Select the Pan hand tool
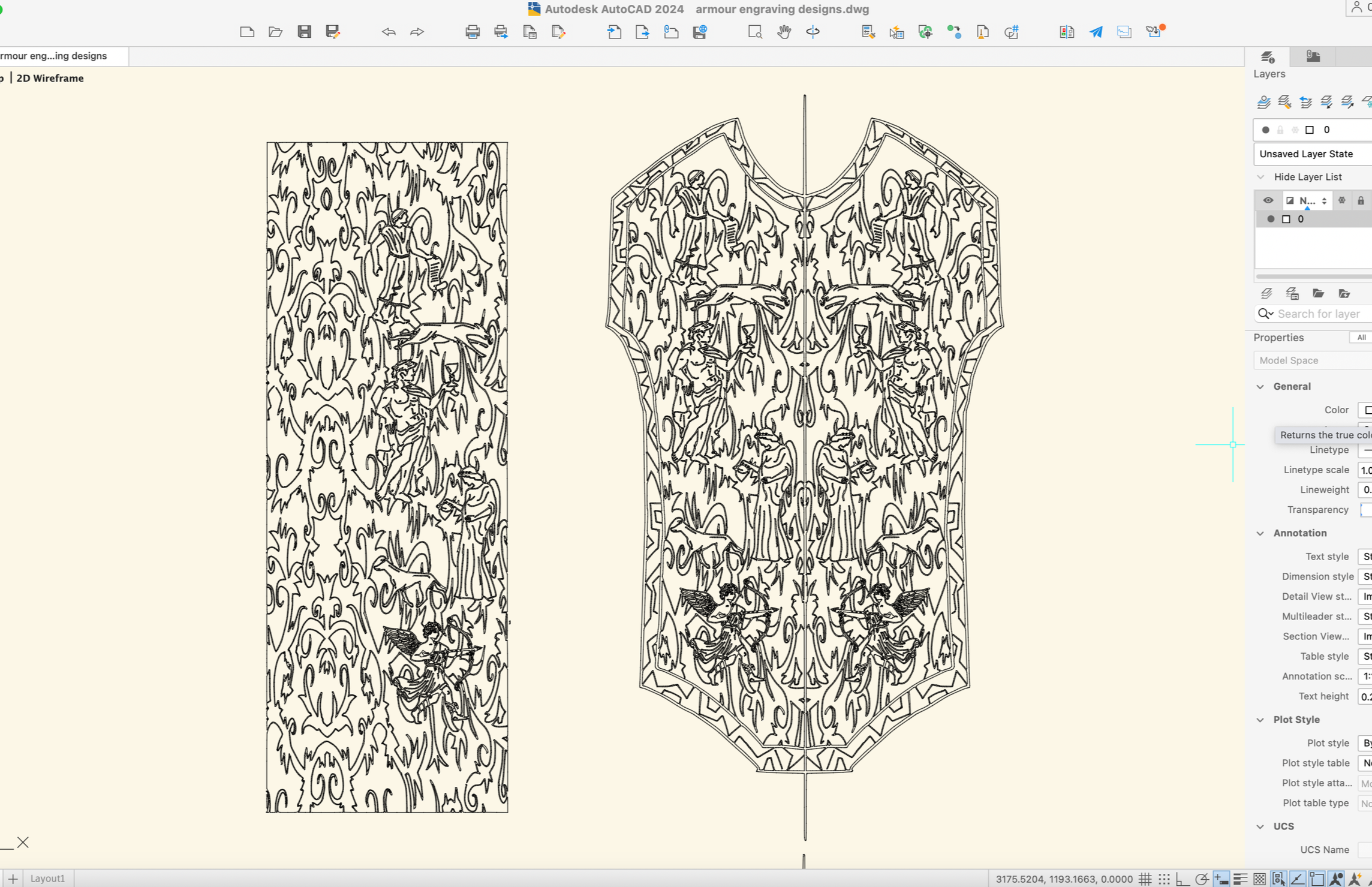1372x887 pixels. tap(784, 32)
